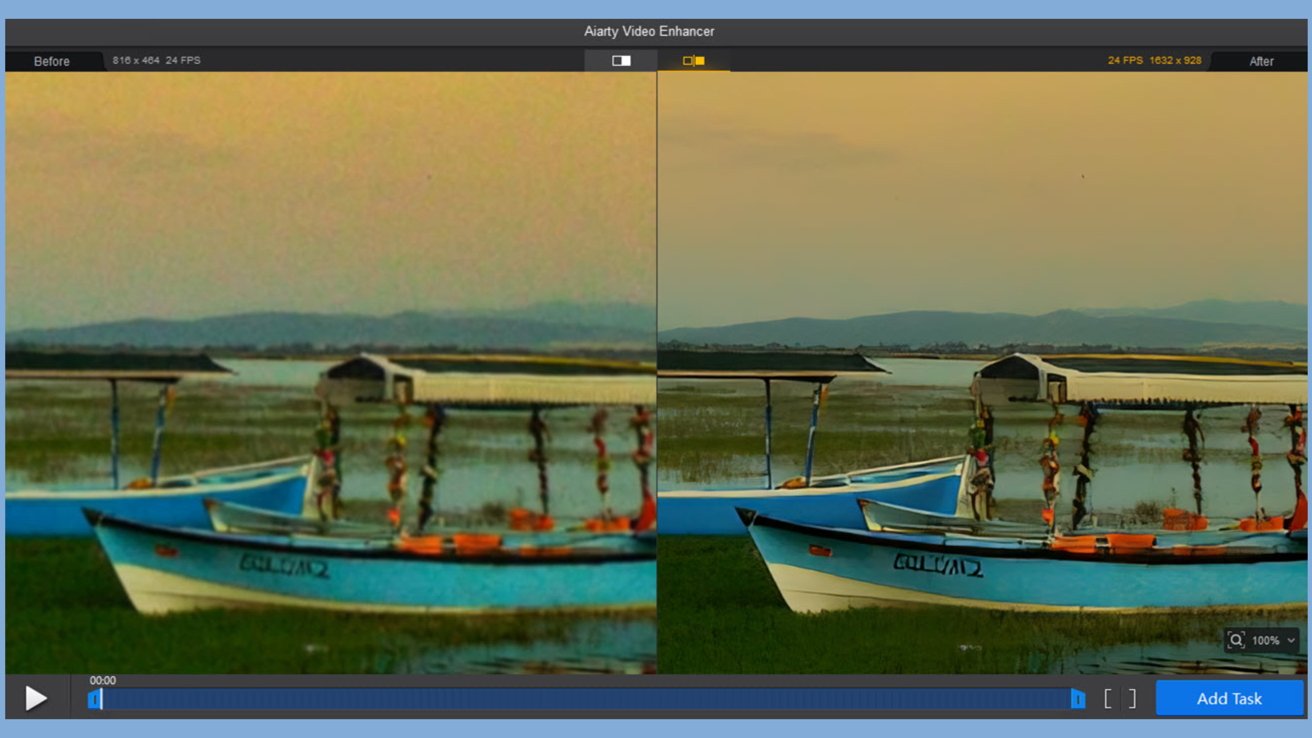
Task: Seek to the middle of the timeline bar
Action: (586, 699)
